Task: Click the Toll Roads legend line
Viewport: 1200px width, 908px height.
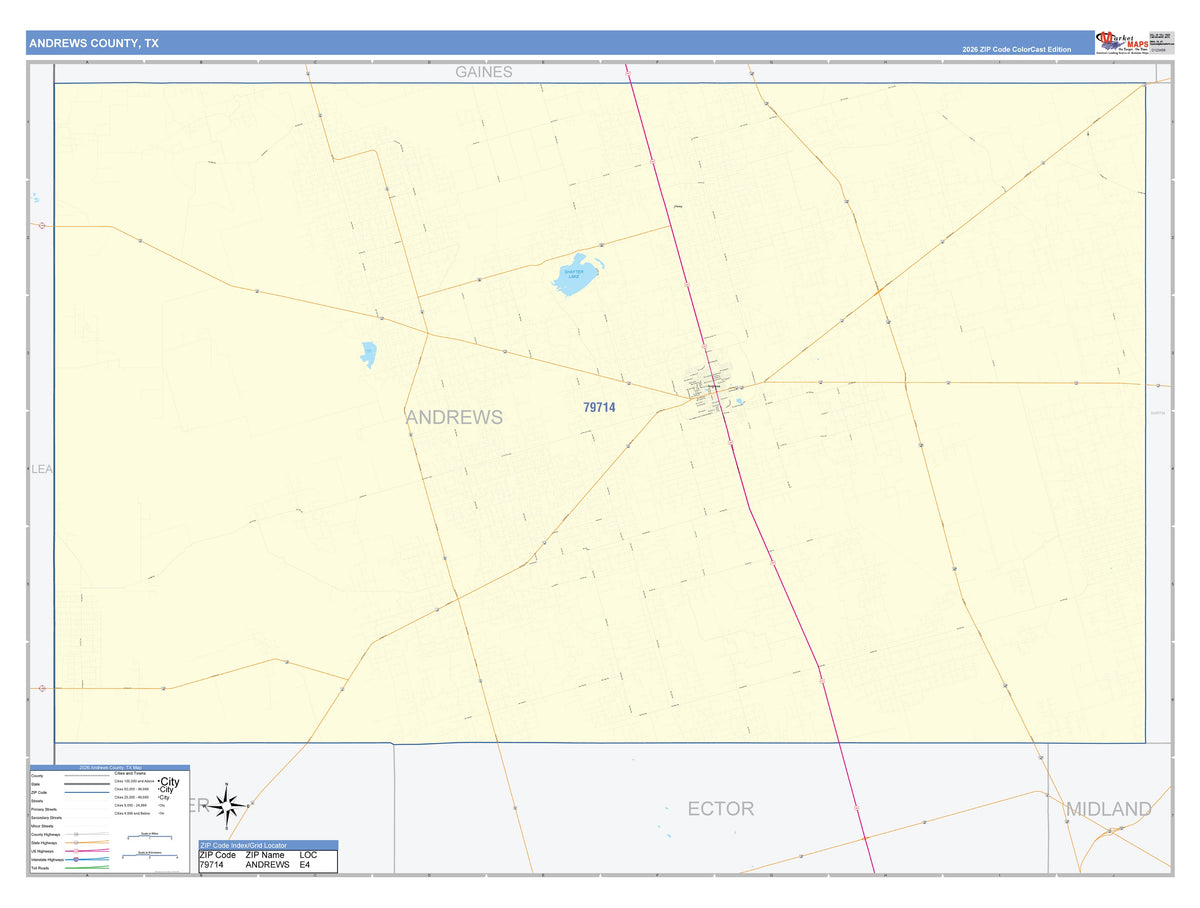Action: pos(87,868)
